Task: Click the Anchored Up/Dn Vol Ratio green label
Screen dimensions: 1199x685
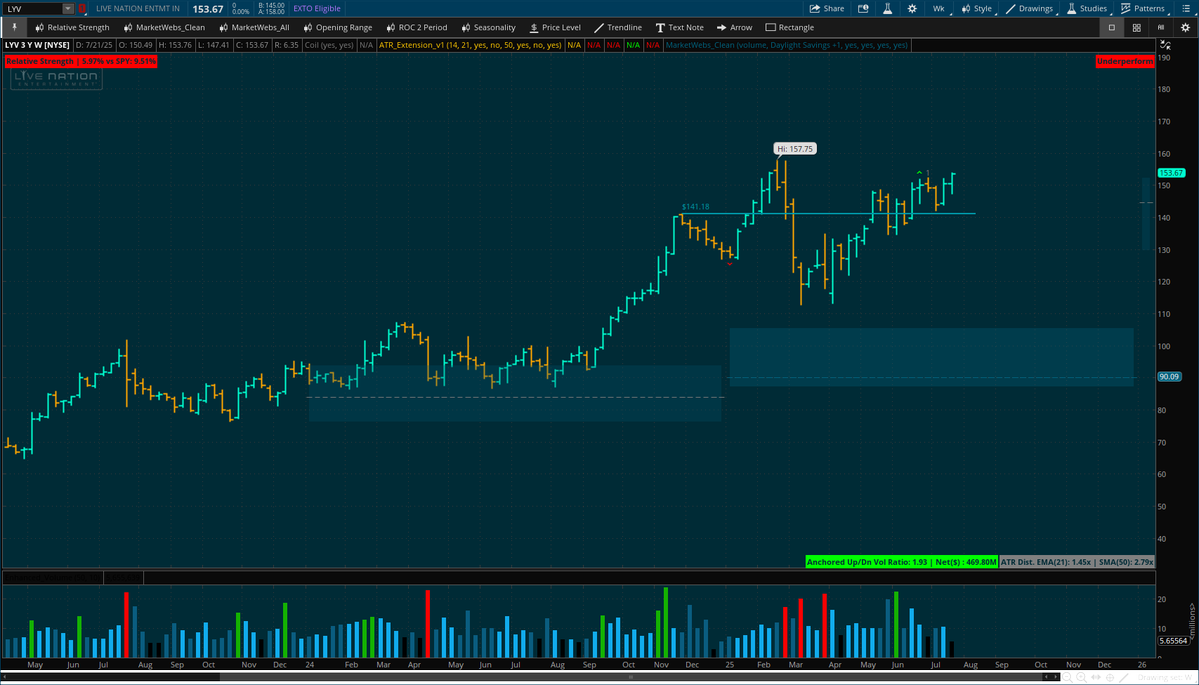Action: [902, 562]
